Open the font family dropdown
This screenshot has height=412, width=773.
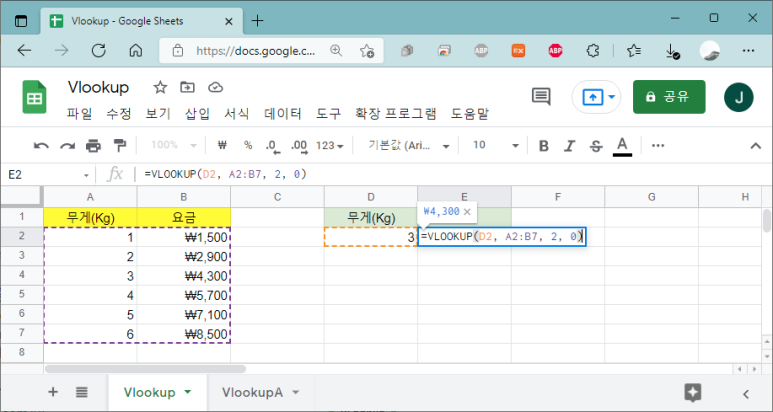click(x=408, y=145)
